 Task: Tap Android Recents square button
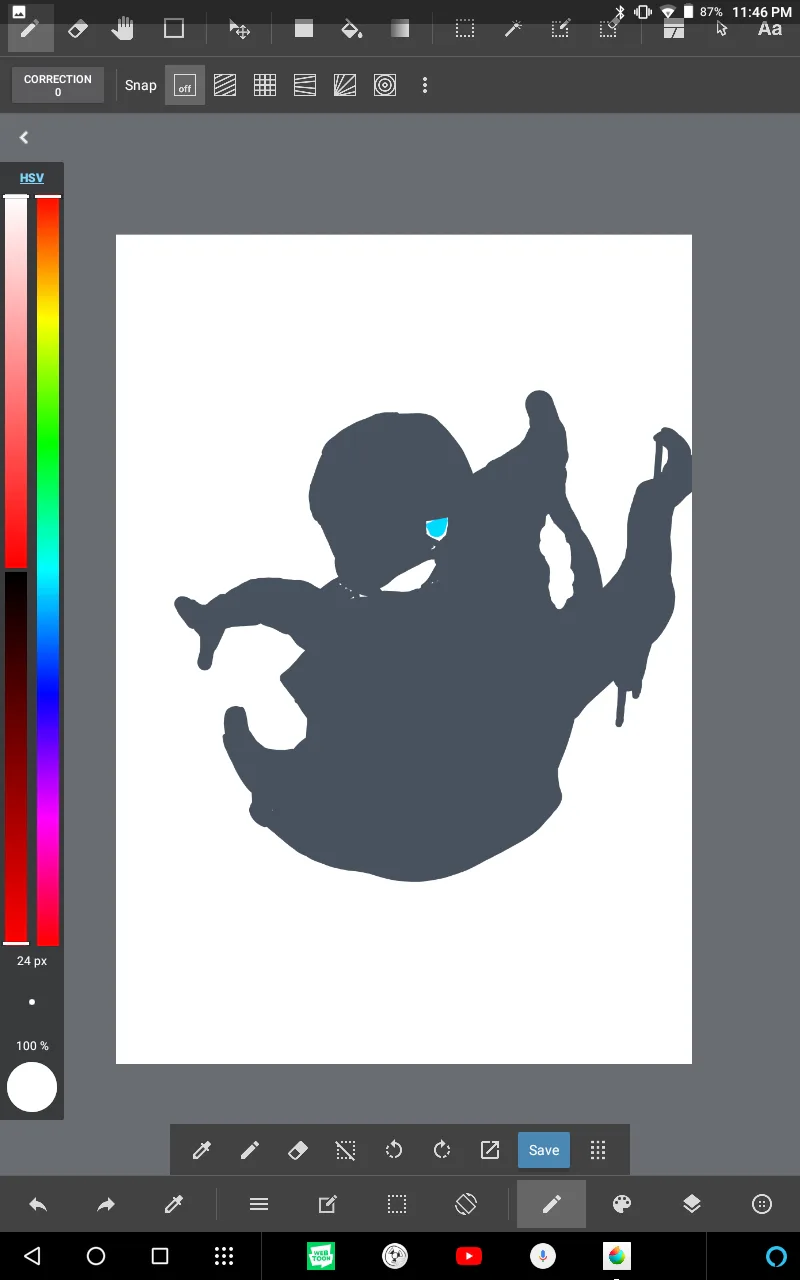coord(160,1256)
